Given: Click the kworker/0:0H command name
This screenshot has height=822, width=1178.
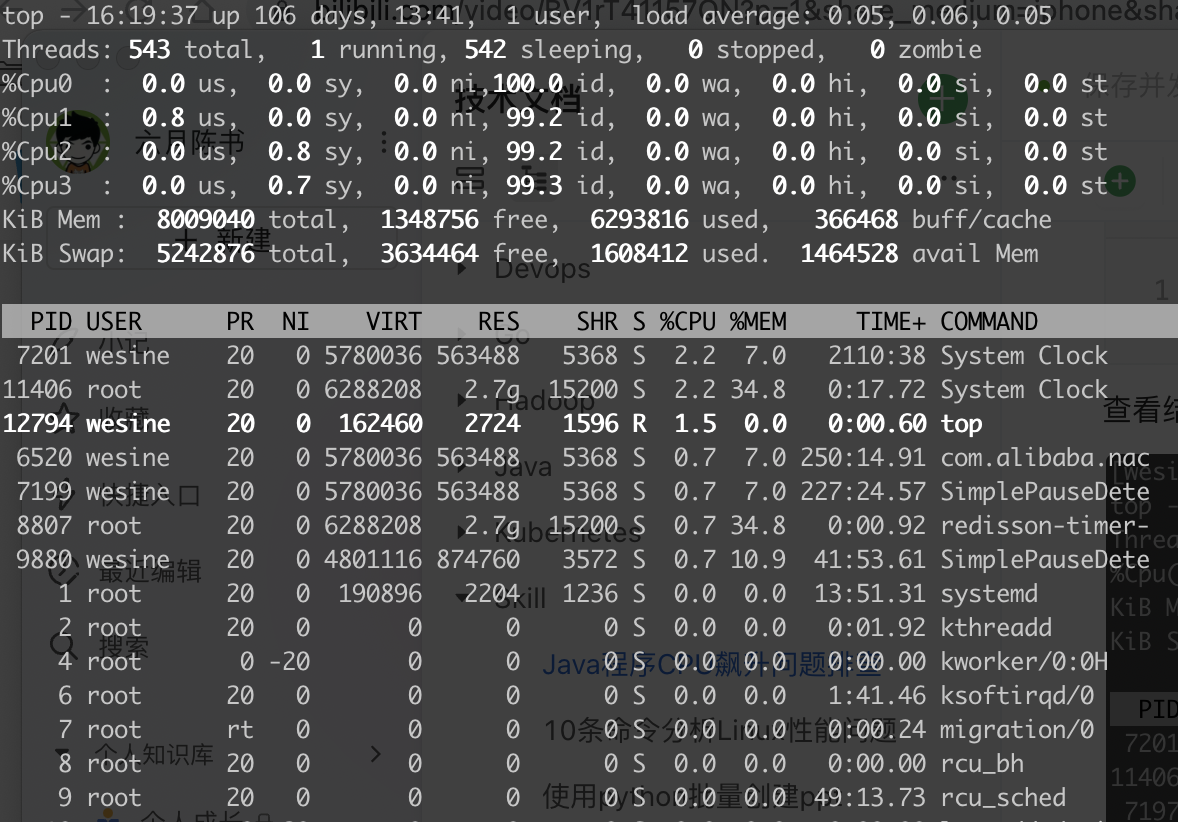Looking at the screenshot, I should coord(1024,661).
